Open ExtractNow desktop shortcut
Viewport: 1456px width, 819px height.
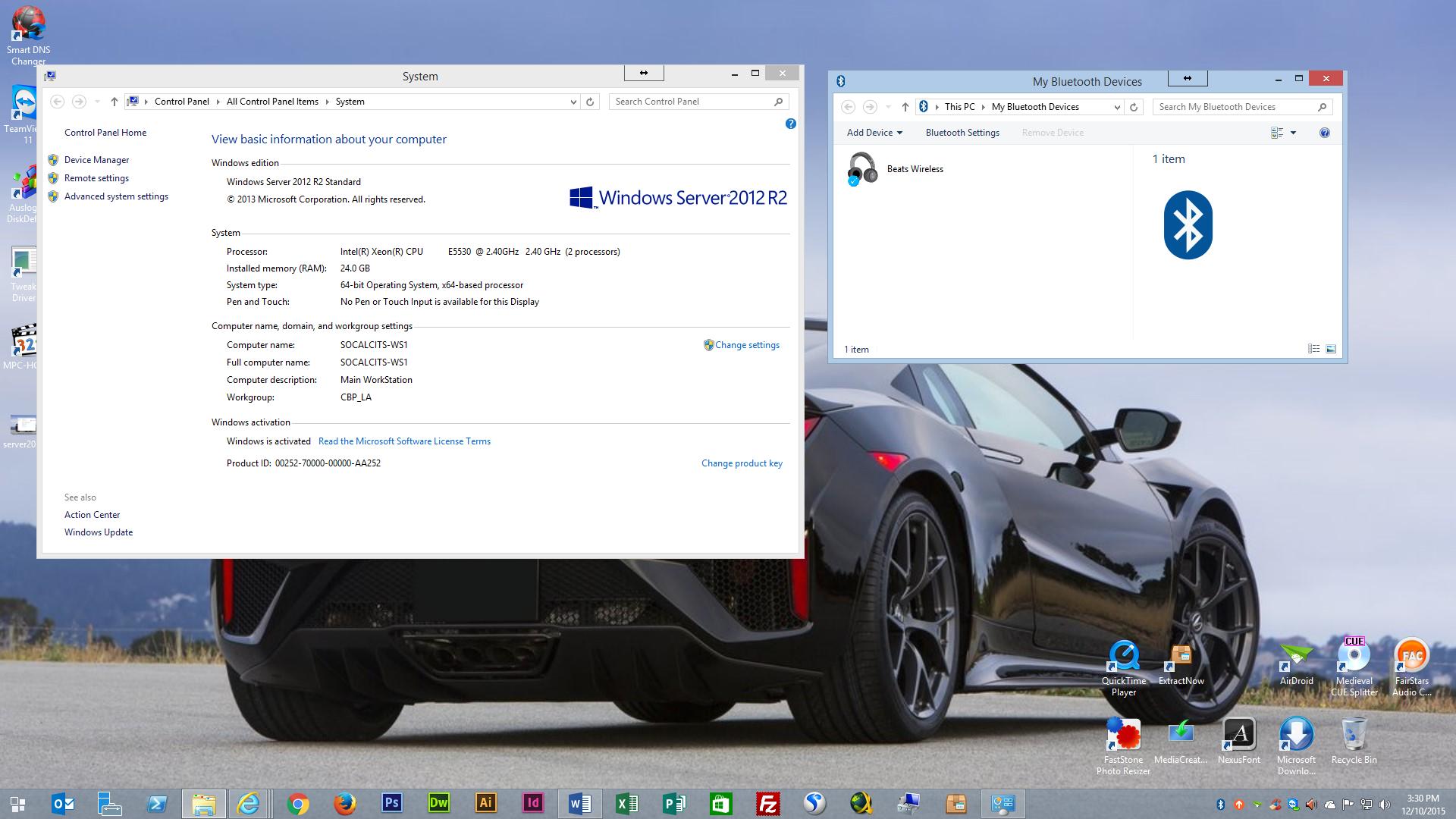point(1181,664)
